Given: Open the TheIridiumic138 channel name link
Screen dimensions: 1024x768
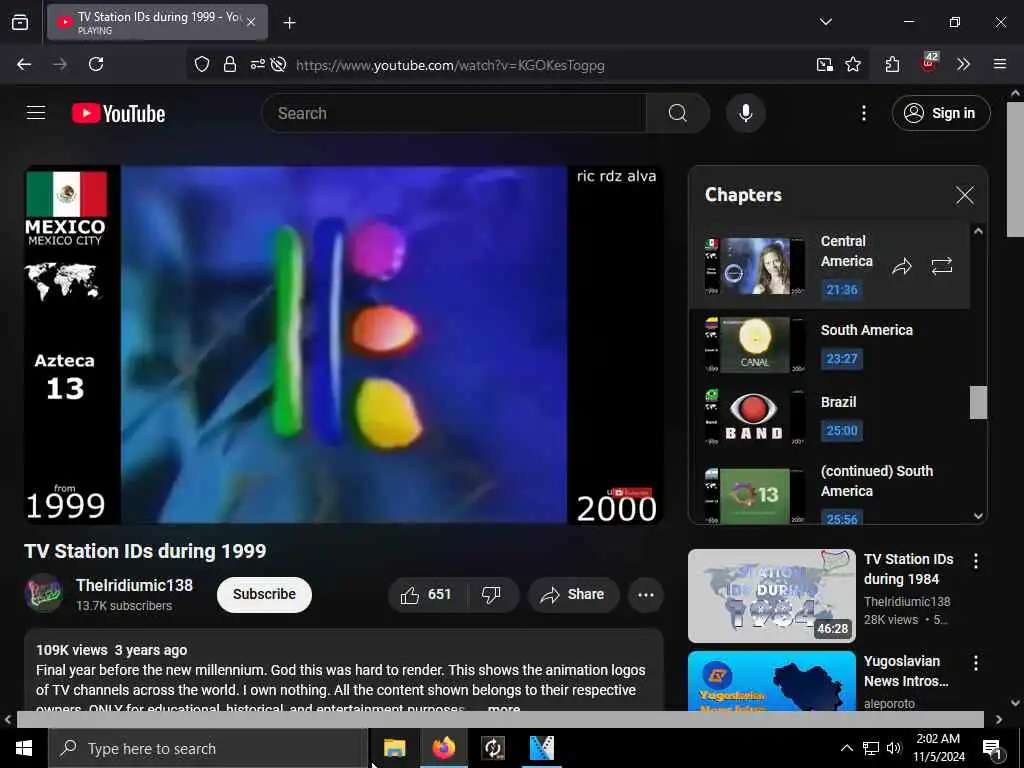Looking at the screenshot, I should (135, 584).
